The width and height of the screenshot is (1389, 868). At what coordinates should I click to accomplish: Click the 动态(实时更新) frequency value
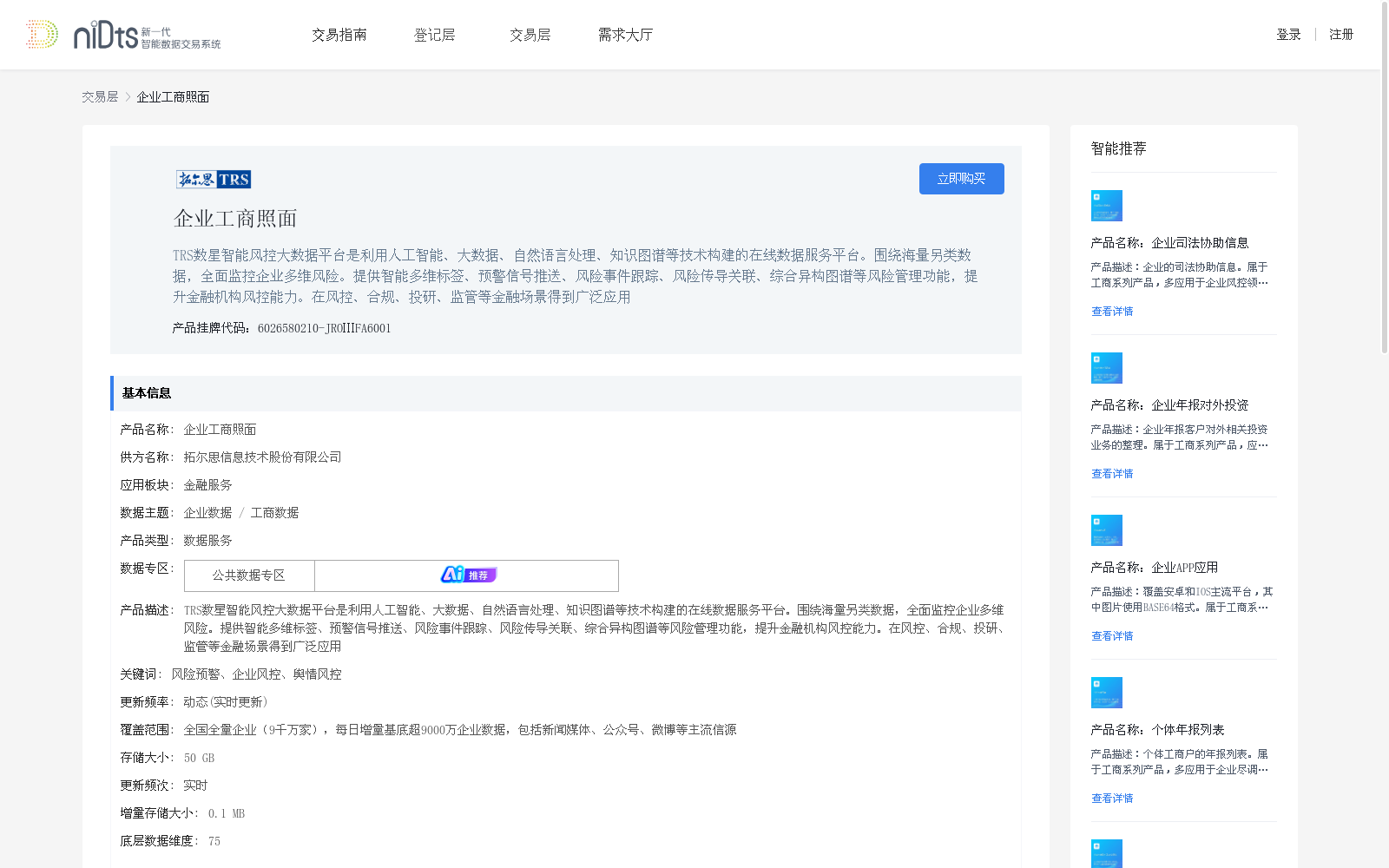coord(226,702)
